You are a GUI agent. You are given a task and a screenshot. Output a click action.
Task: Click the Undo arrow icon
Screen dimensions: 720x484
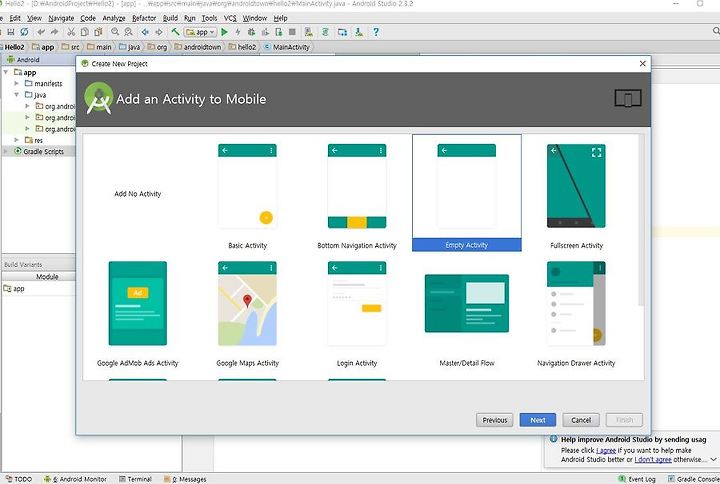coord(41,32)
